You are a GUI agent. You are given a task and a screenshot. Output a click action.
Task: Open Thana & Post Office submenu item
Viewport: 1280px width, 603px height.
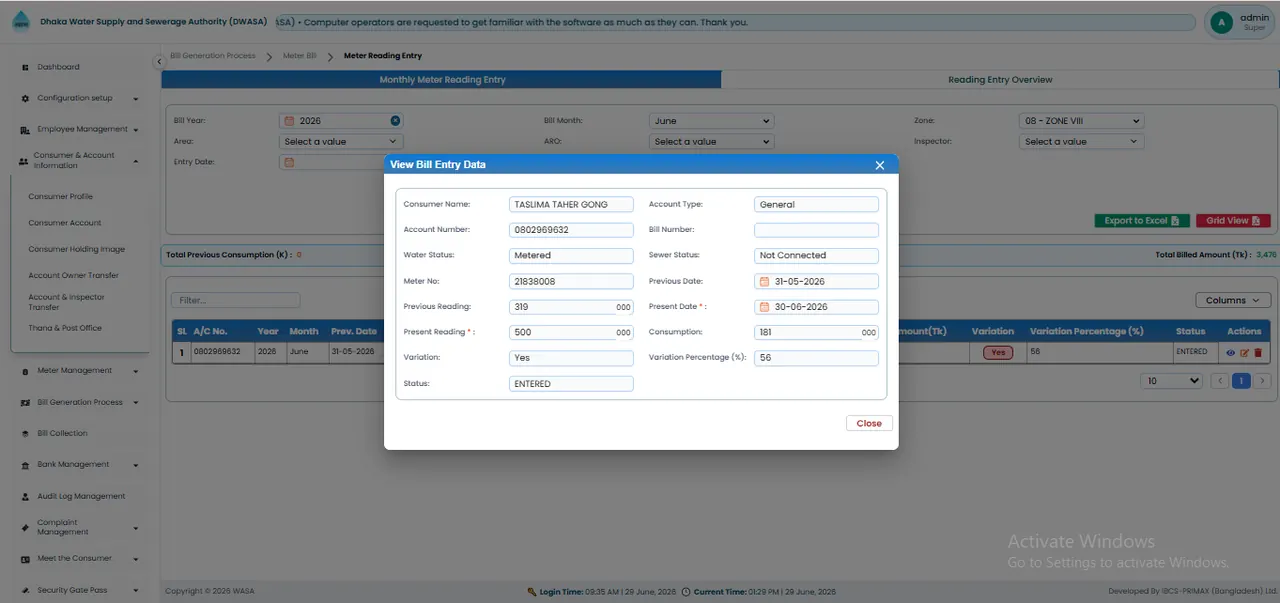pos(65,328)
